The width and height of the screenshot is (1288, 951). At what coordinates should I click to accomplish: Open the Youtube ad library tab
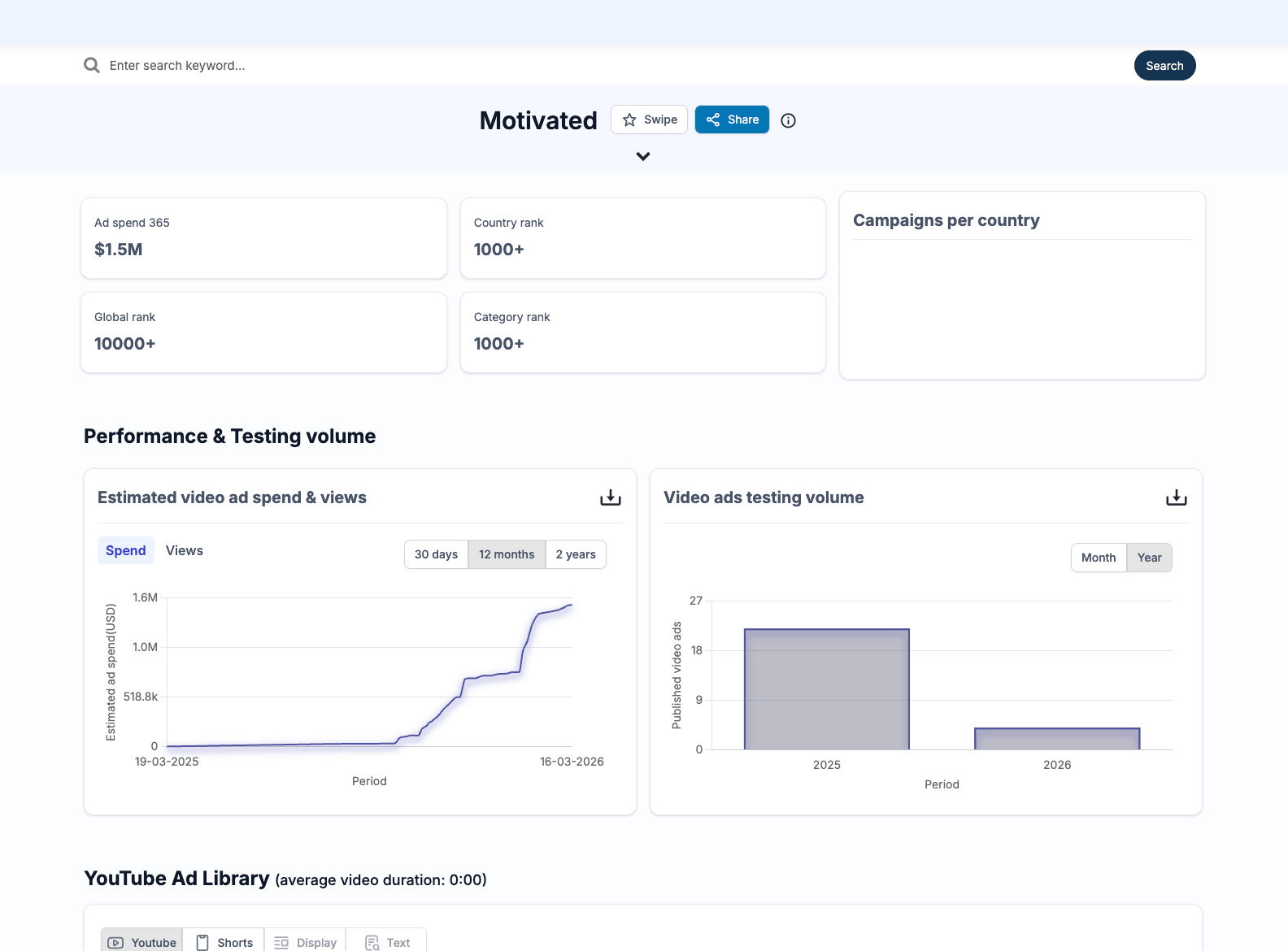[142, 942]
